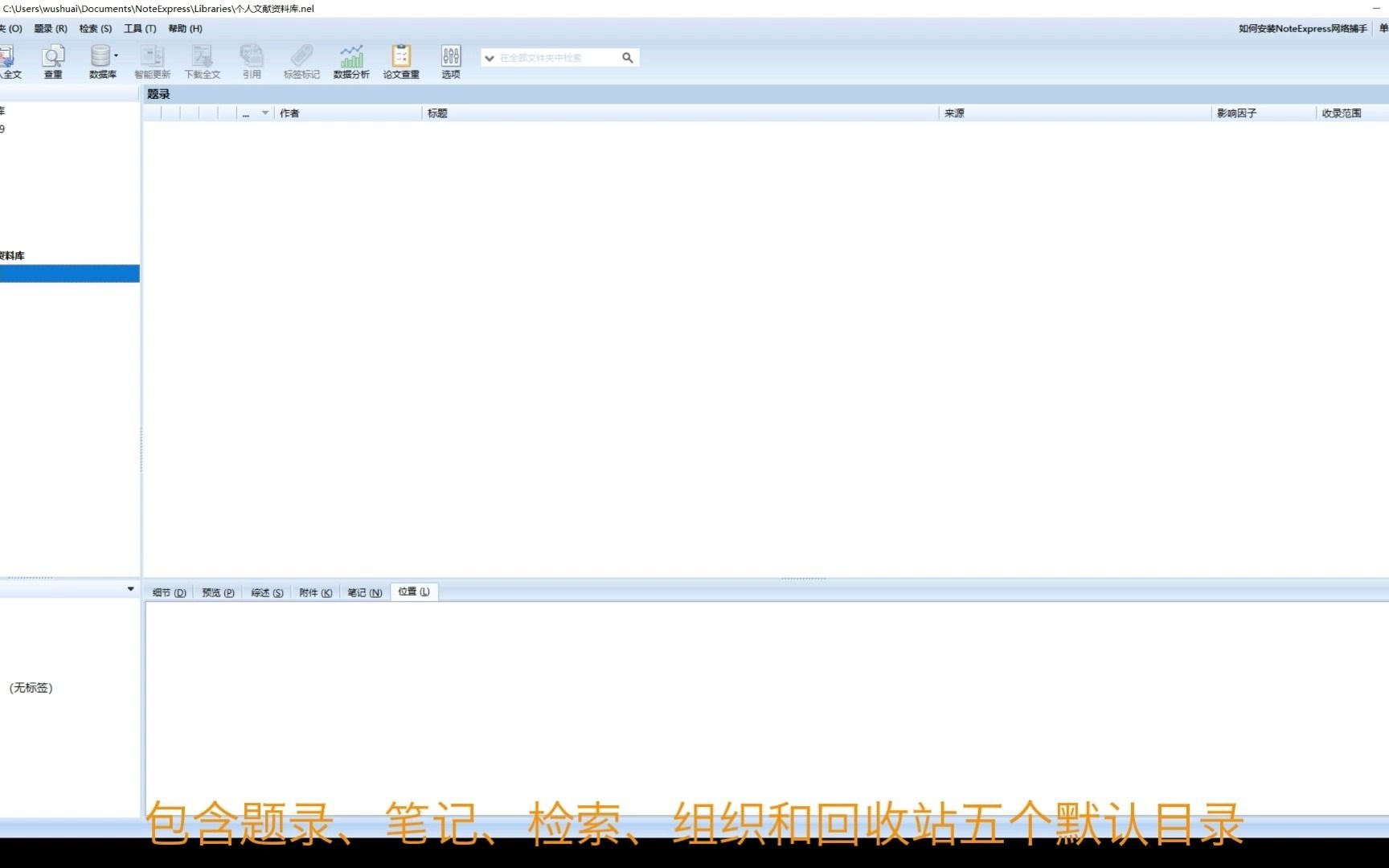Click the 引用 cite icon

(x=252, y=62)
